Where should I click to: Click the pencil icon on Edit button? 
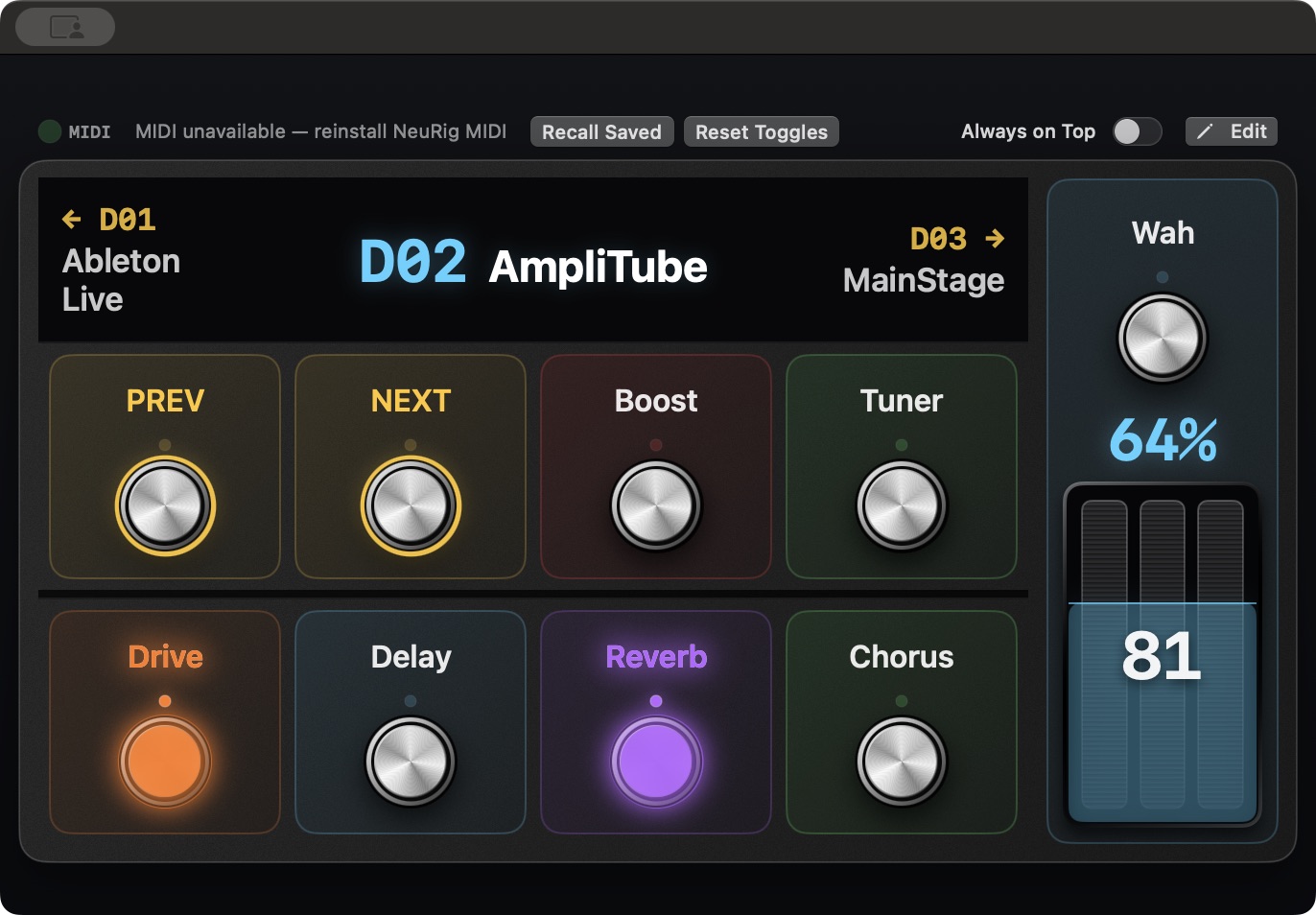coord(1205,131)
